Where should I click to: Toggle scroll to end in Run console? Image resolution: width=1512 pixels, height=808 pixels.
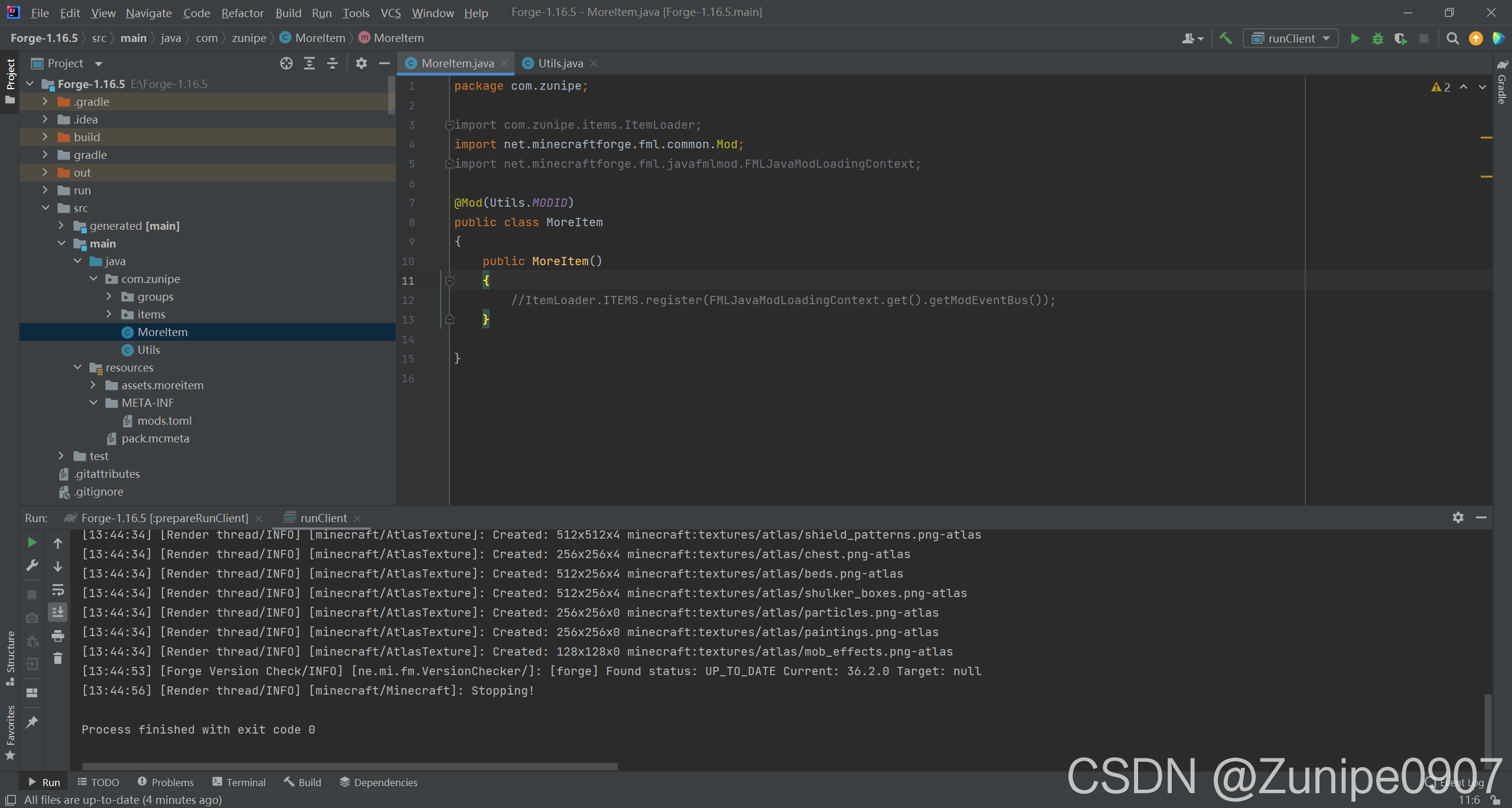[58, 612]
